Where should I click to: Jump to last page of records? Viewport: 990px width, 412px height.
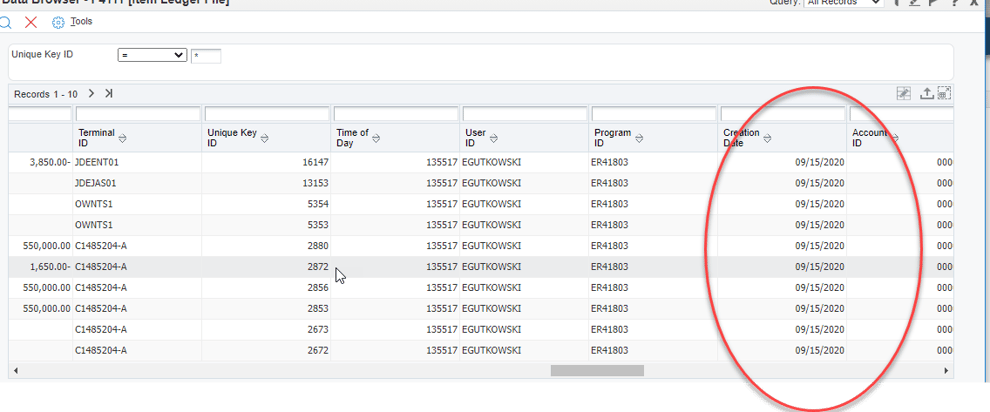(108, 94)
